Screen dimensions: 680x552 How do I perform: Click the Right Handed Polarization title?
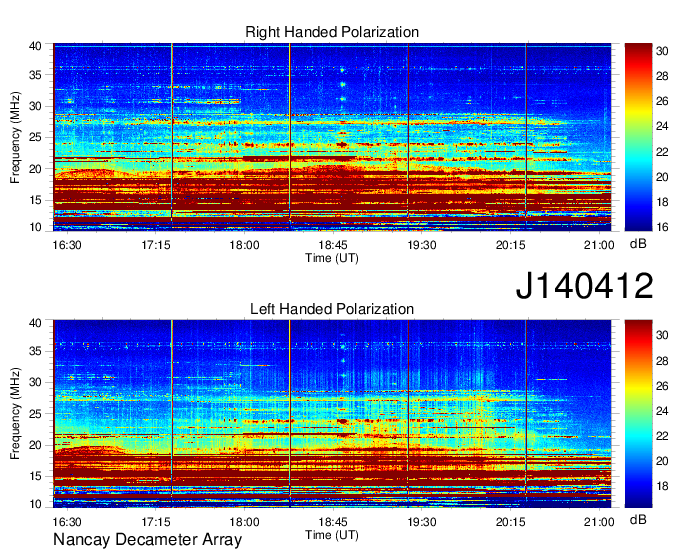pos(332,32)
